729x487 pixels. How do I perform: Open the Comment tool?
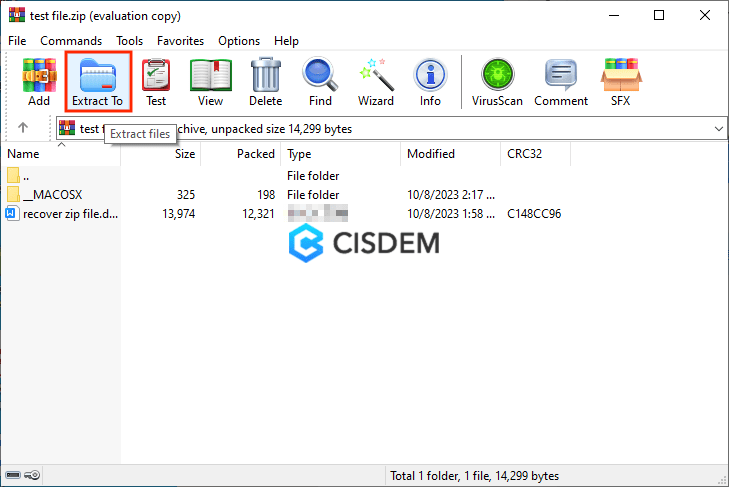pyautogui.click(x=561, y=82)
